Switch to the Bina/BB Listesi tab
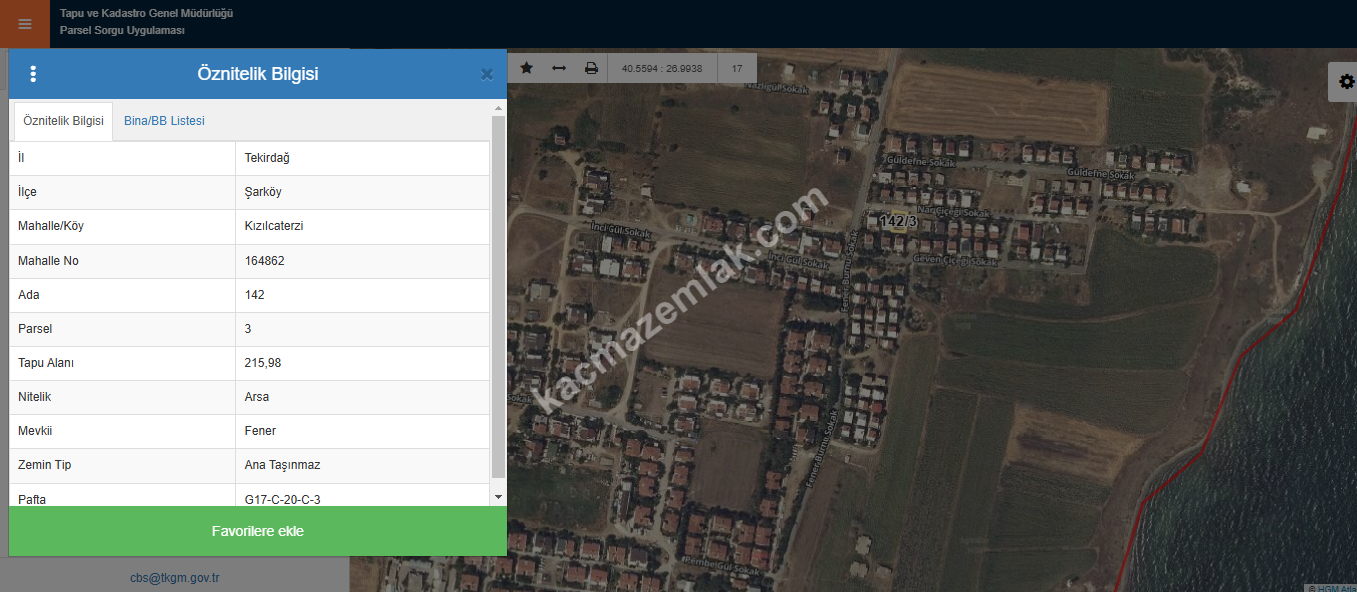Viewport: 1357px width, 592px height. point(164,121)
